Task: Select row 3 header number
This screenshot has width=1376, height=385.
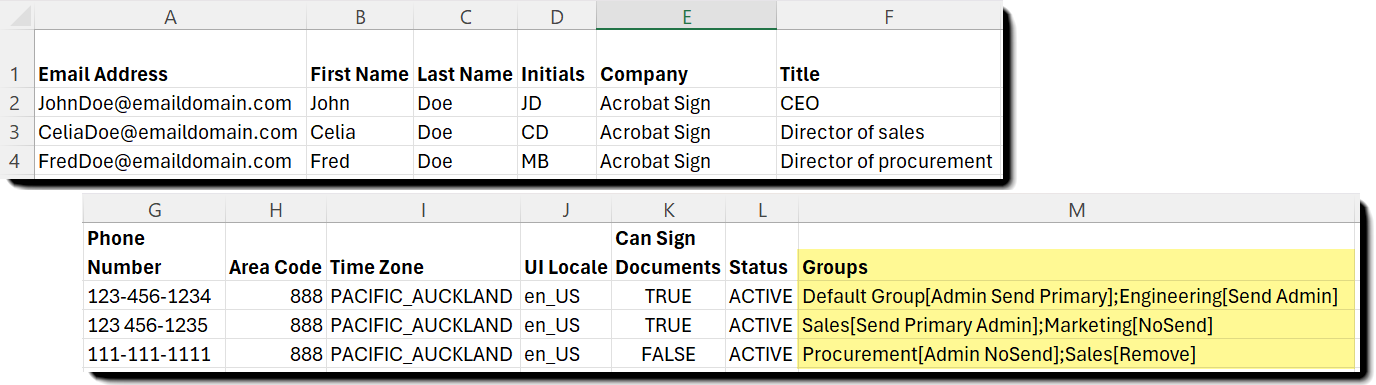Action: [15, 132]
